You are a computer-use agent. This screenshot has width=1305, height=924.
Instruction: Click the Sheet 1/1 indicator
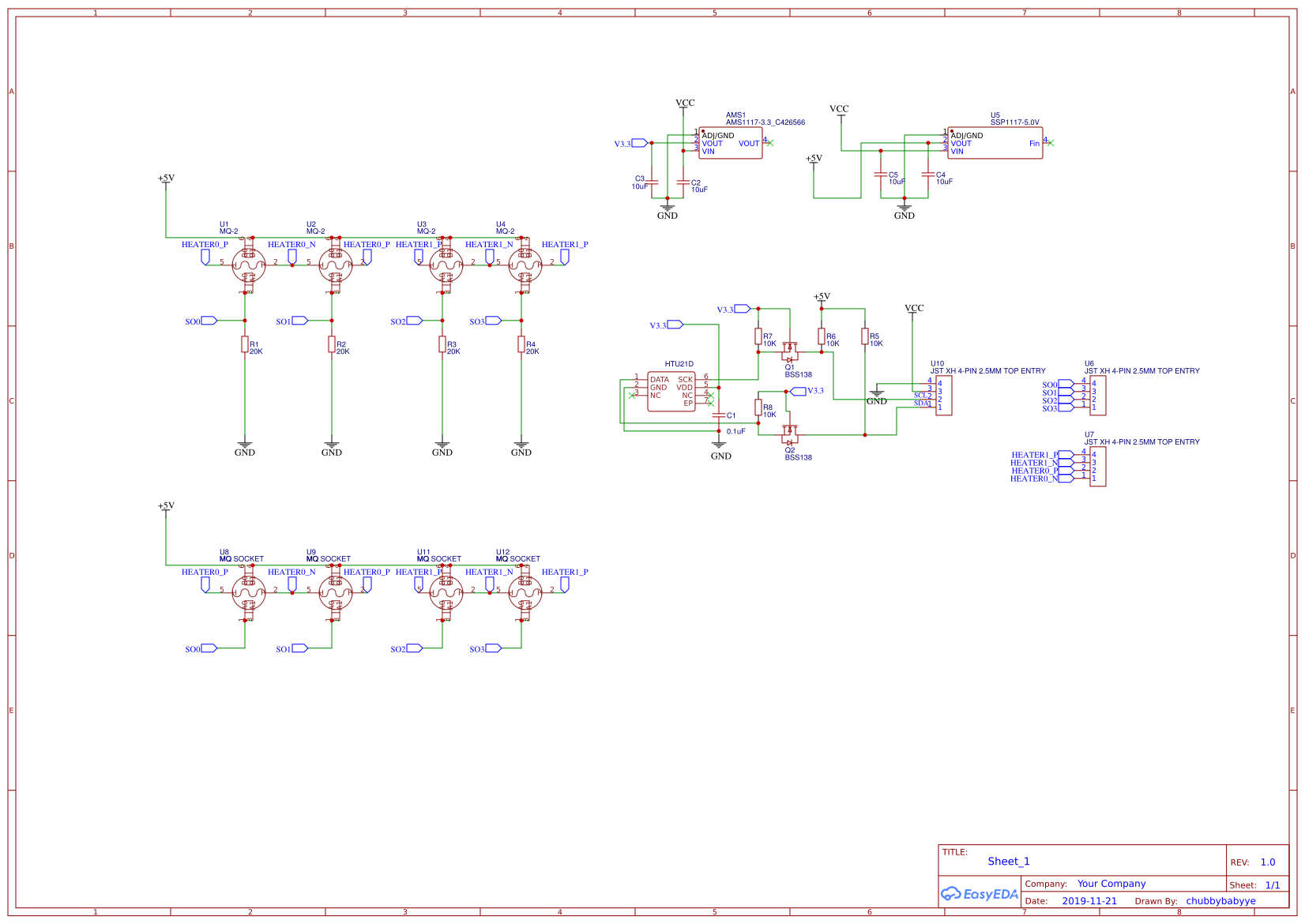(x=1273, y=885)
